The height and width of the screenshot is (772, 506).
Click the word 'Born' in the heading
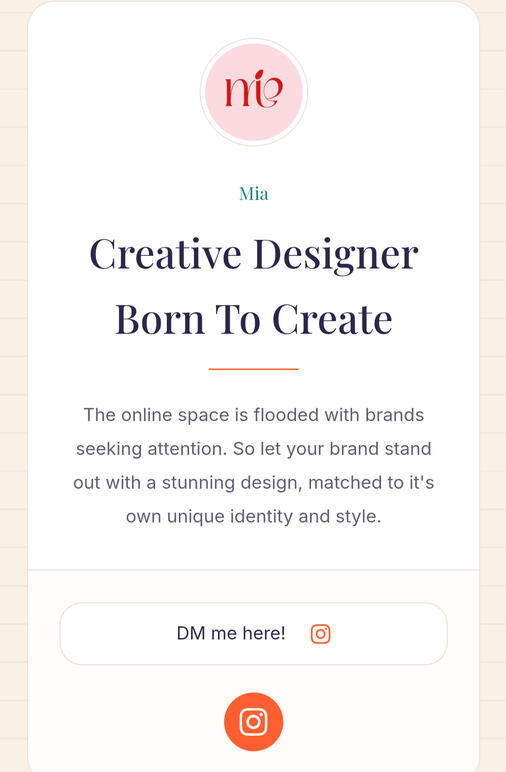coord(160,319)
